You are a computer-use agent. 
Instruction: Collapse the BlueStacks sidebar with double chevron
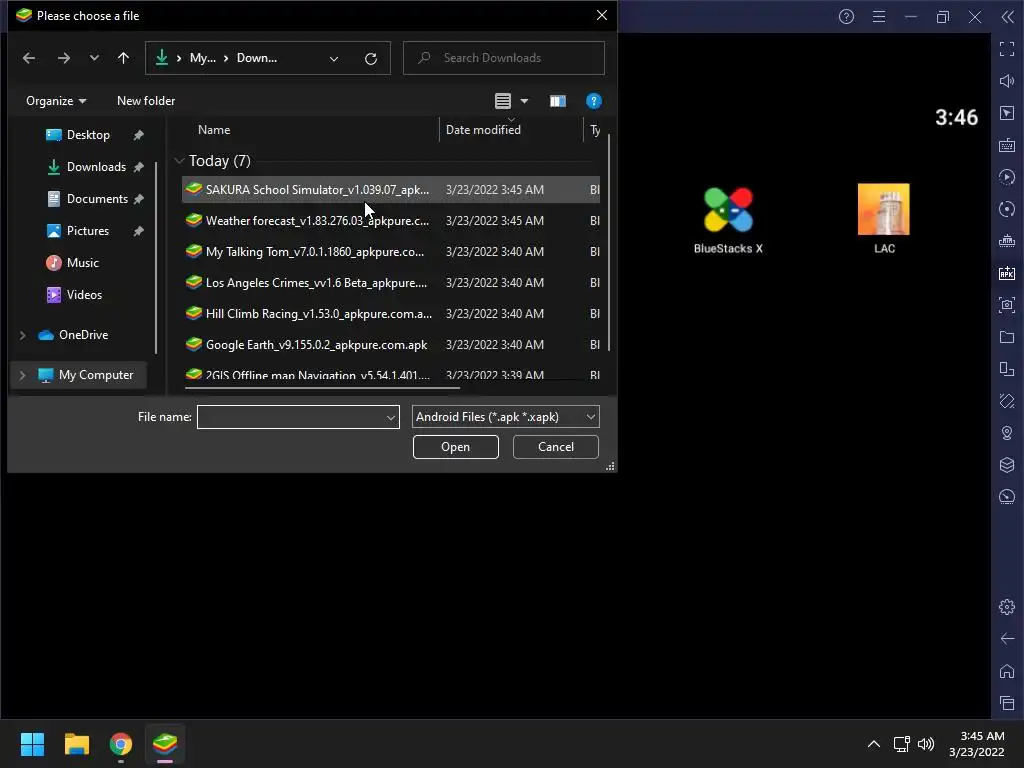[x=1008, y=16]
